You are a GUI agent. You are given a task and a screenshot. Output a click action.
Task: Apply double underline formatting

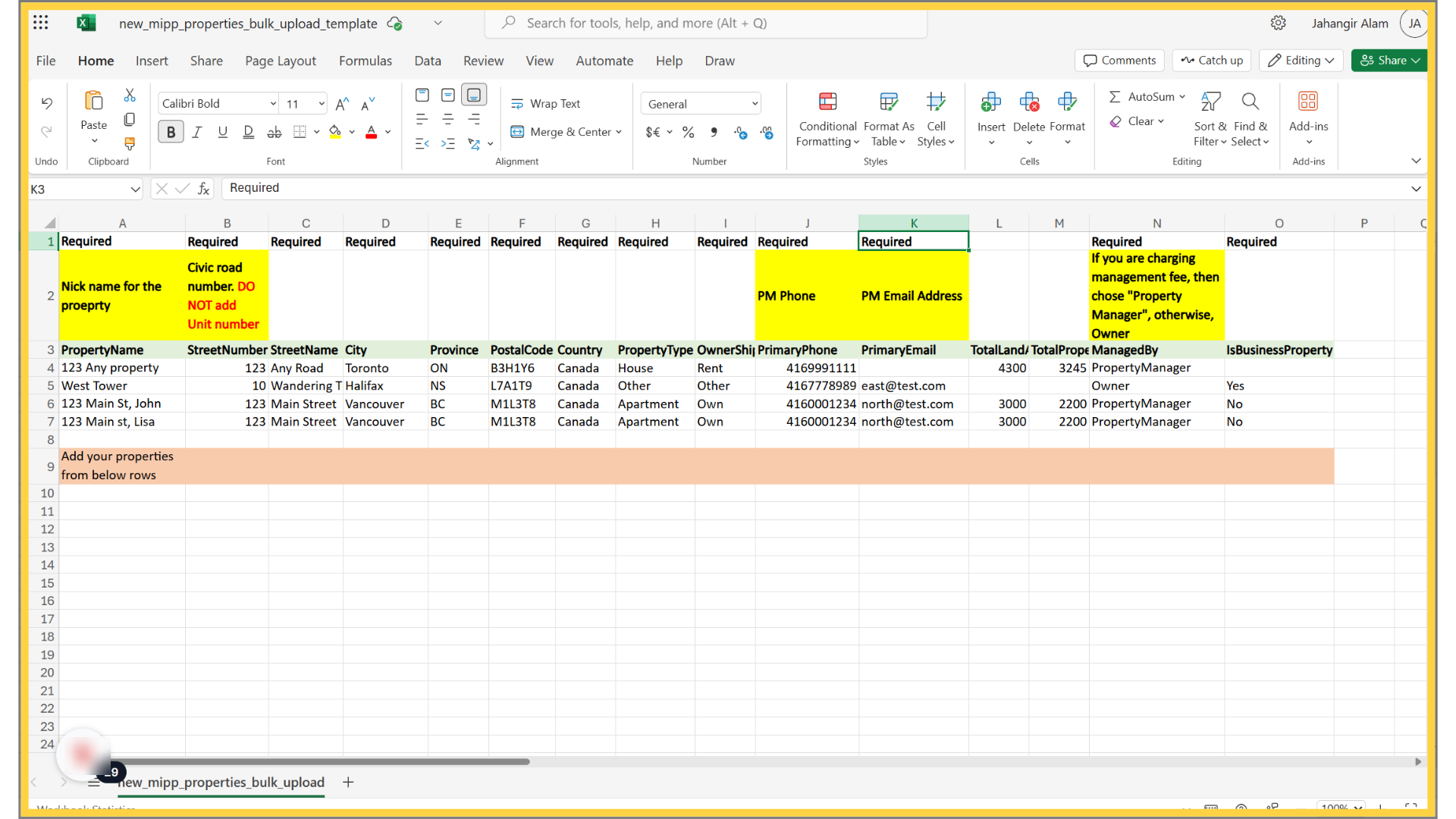coord(248,132)
